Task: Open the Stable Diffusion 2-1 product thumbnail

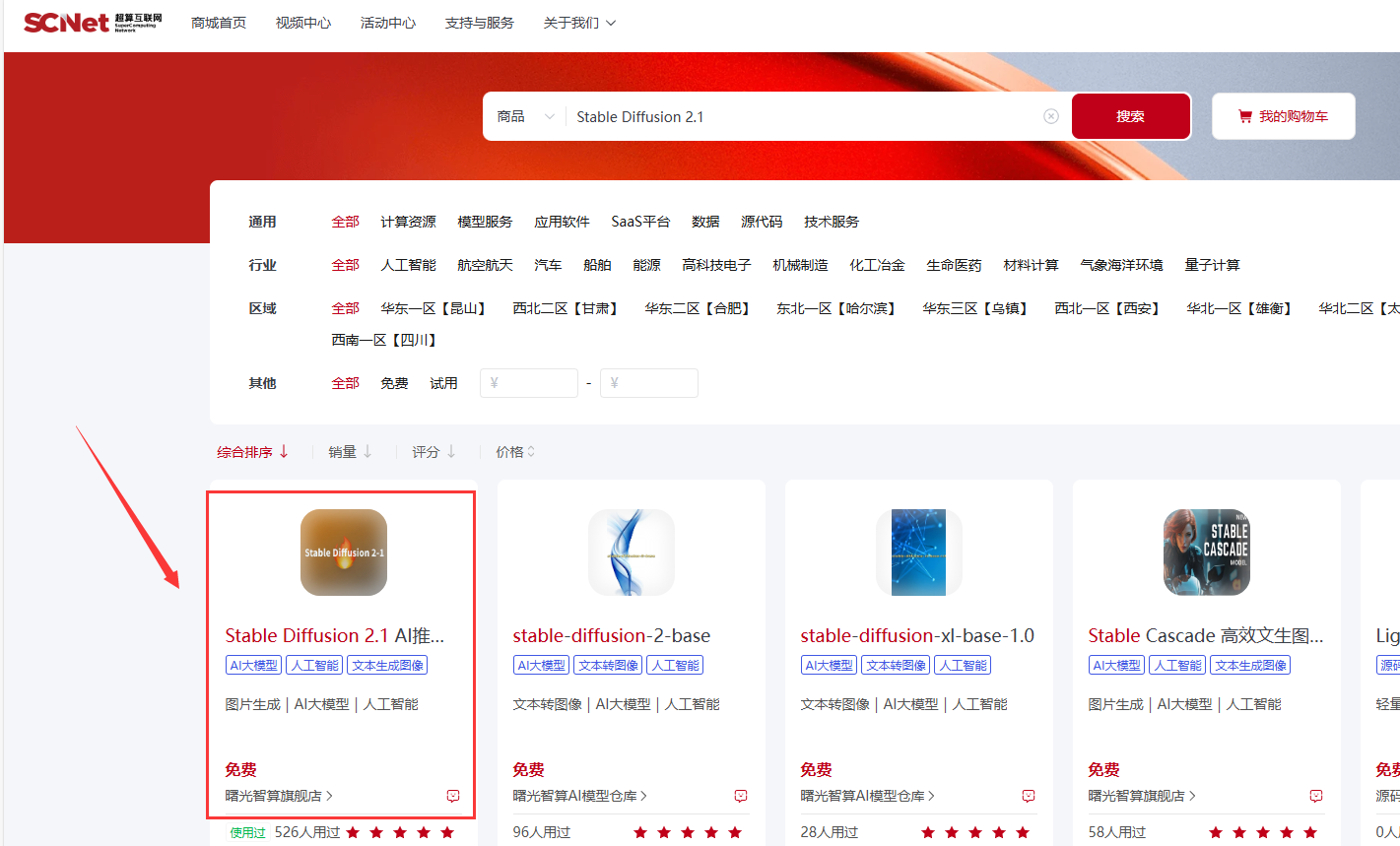Action: click(x=344, y=553)
